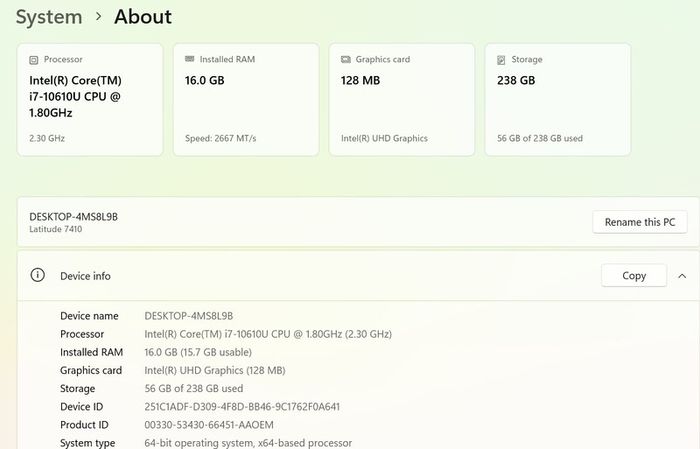700x449 pixels.
Task: Click the Graphics card icon
Action: [x=346, y=59]
